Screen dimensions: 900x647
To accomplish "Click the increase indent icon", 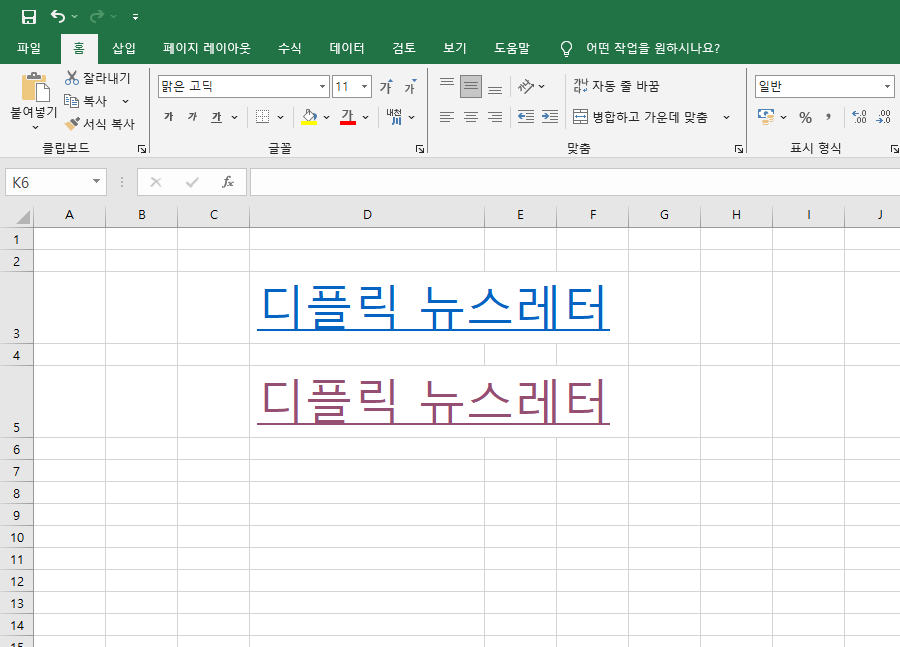I will pos(550,117).
